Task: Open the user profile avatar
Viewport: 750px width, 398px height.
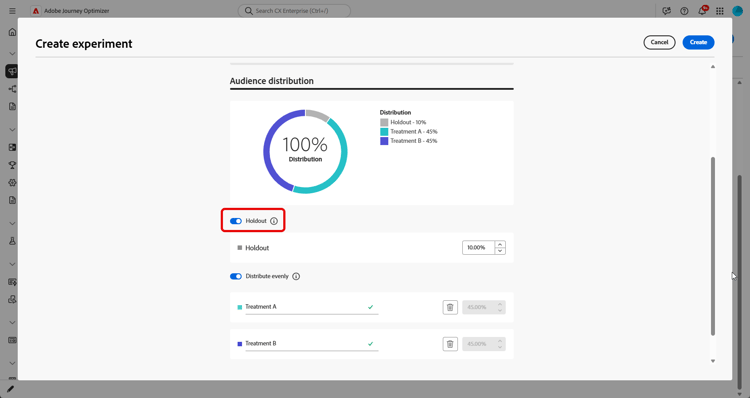Action: click(x=738, y=11)
